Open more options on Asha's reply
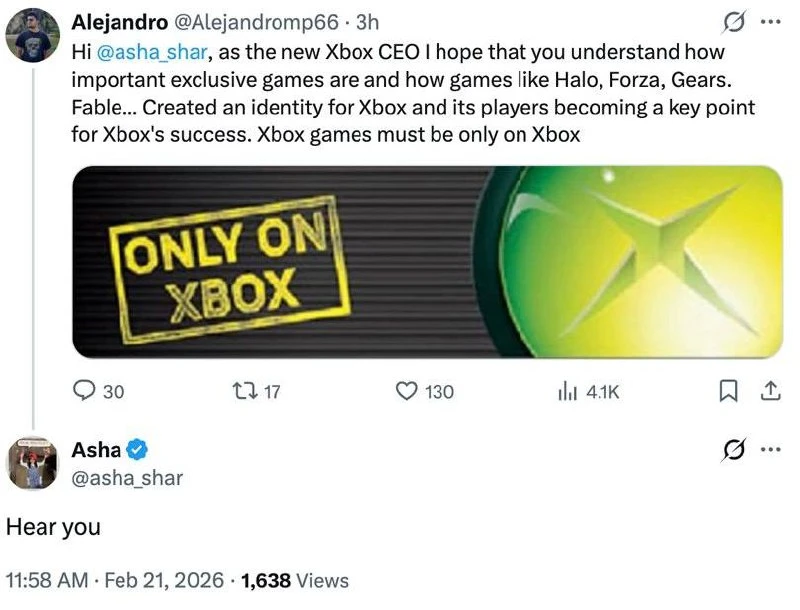 coord(770,450)
